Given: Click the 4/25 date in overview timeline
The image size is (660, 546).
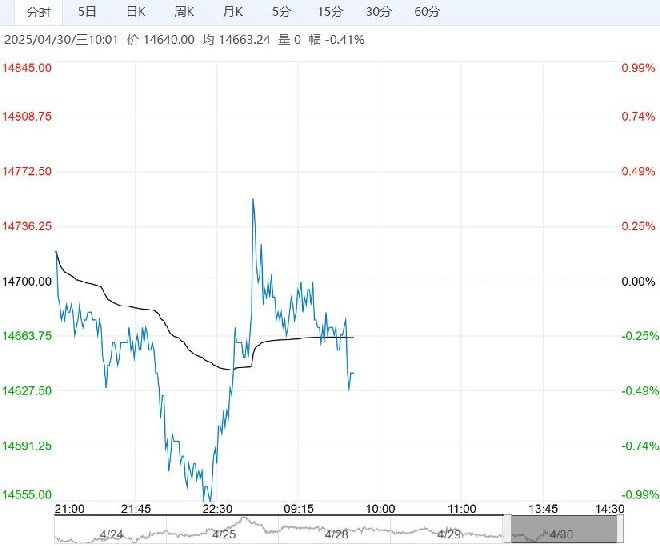Looking at the screenshot, I should pyautogui.click(x=224, y=535).
